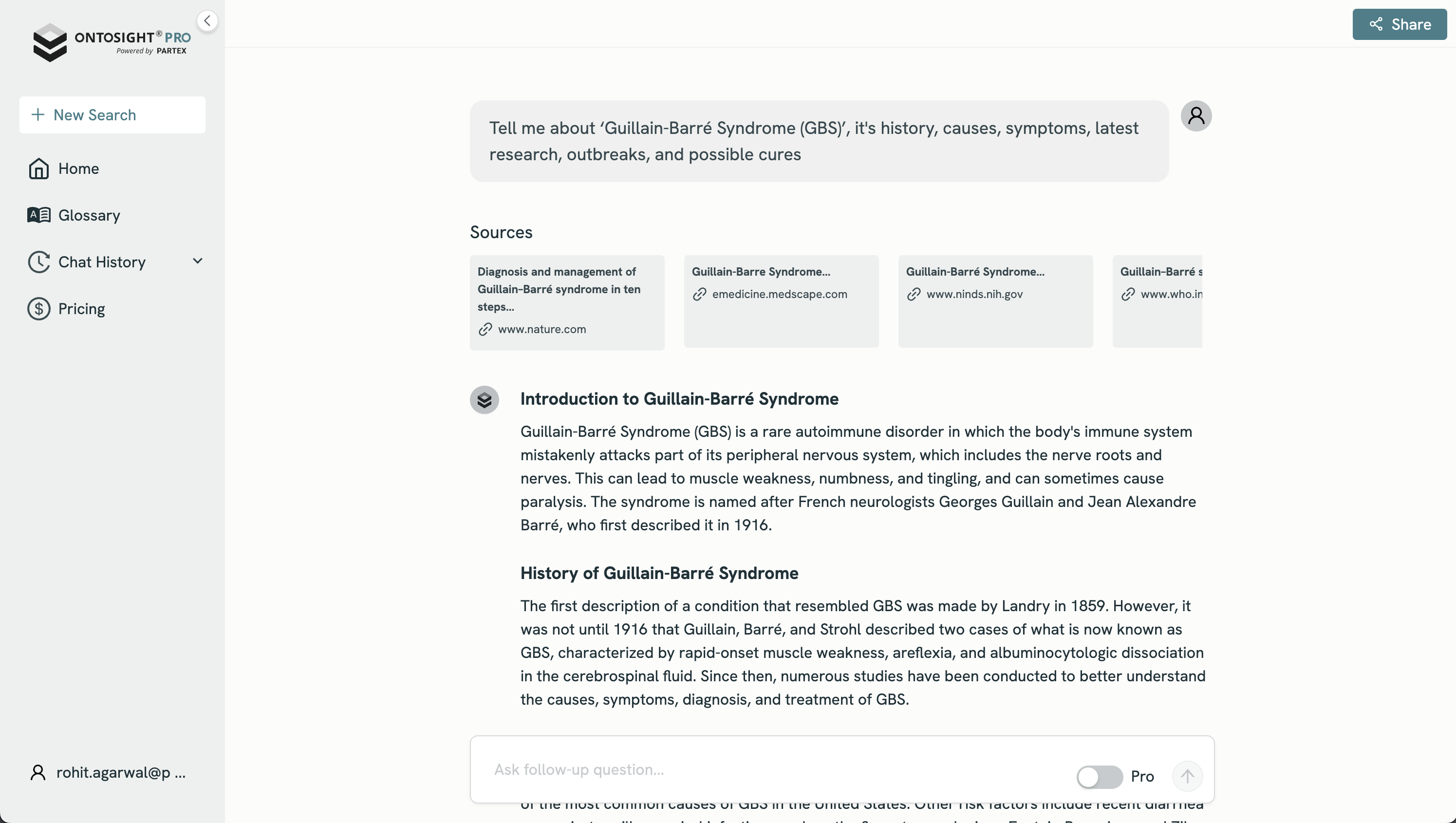Expand the Chat History chevron
The width and height of the screenshot is (1456, 823).
[x=197, y=261]
